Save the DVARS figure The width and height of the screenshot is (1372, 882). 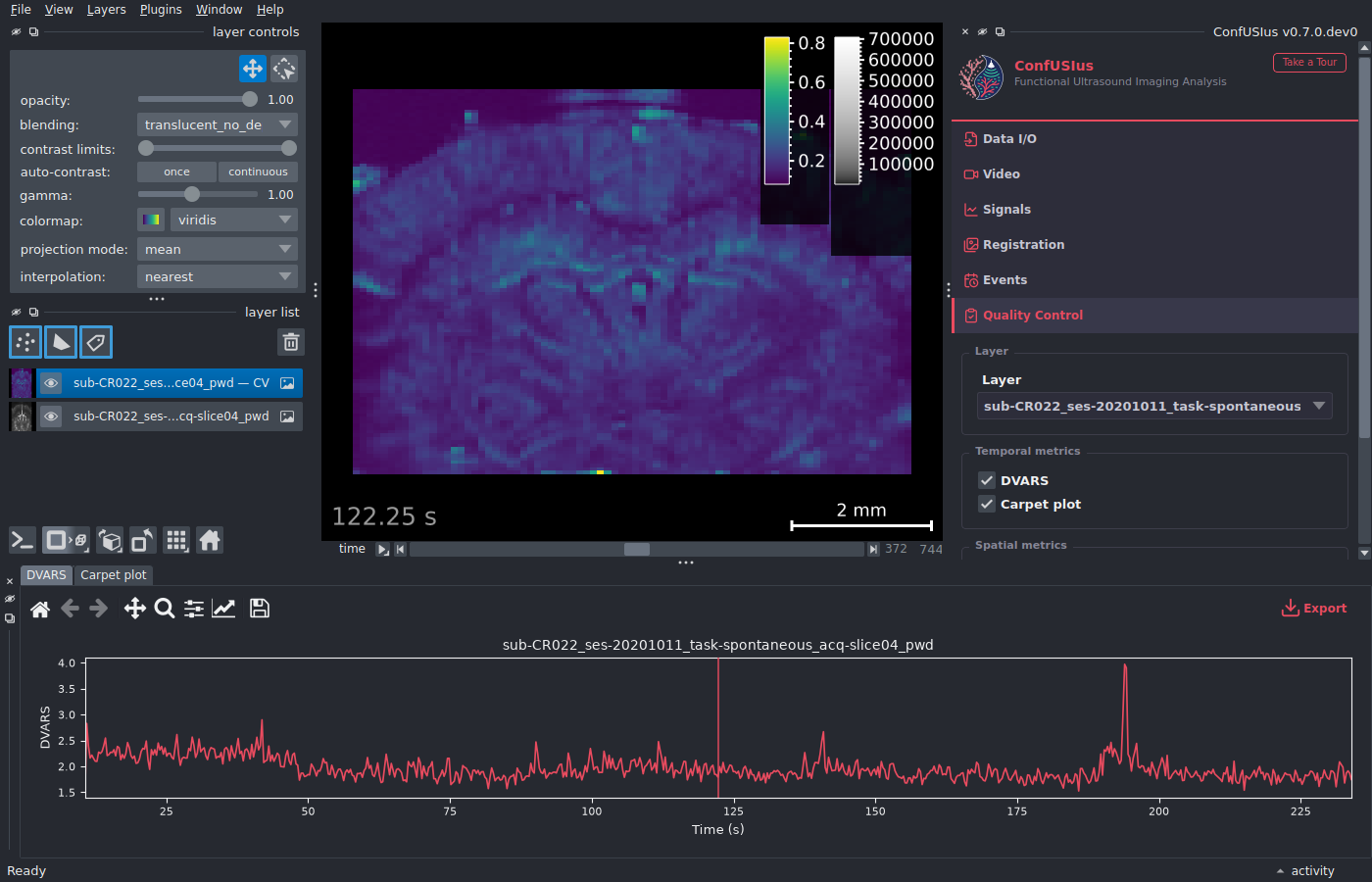coord(260,609)
